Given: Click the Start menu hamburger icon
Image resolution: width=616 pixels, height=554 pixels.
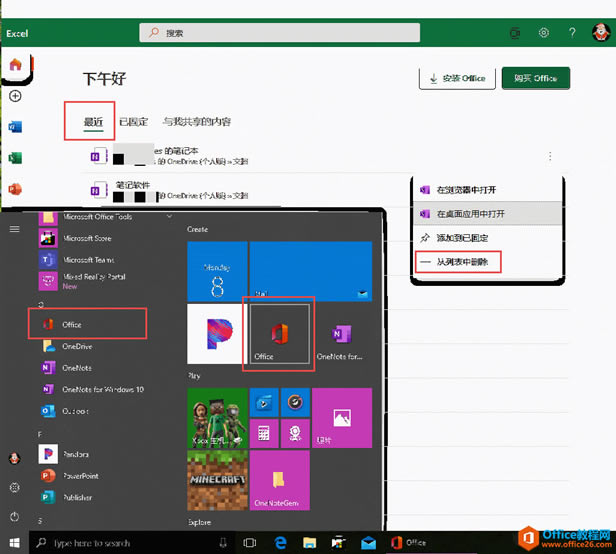Looking at the screenshot, I should tap(15, 229).
